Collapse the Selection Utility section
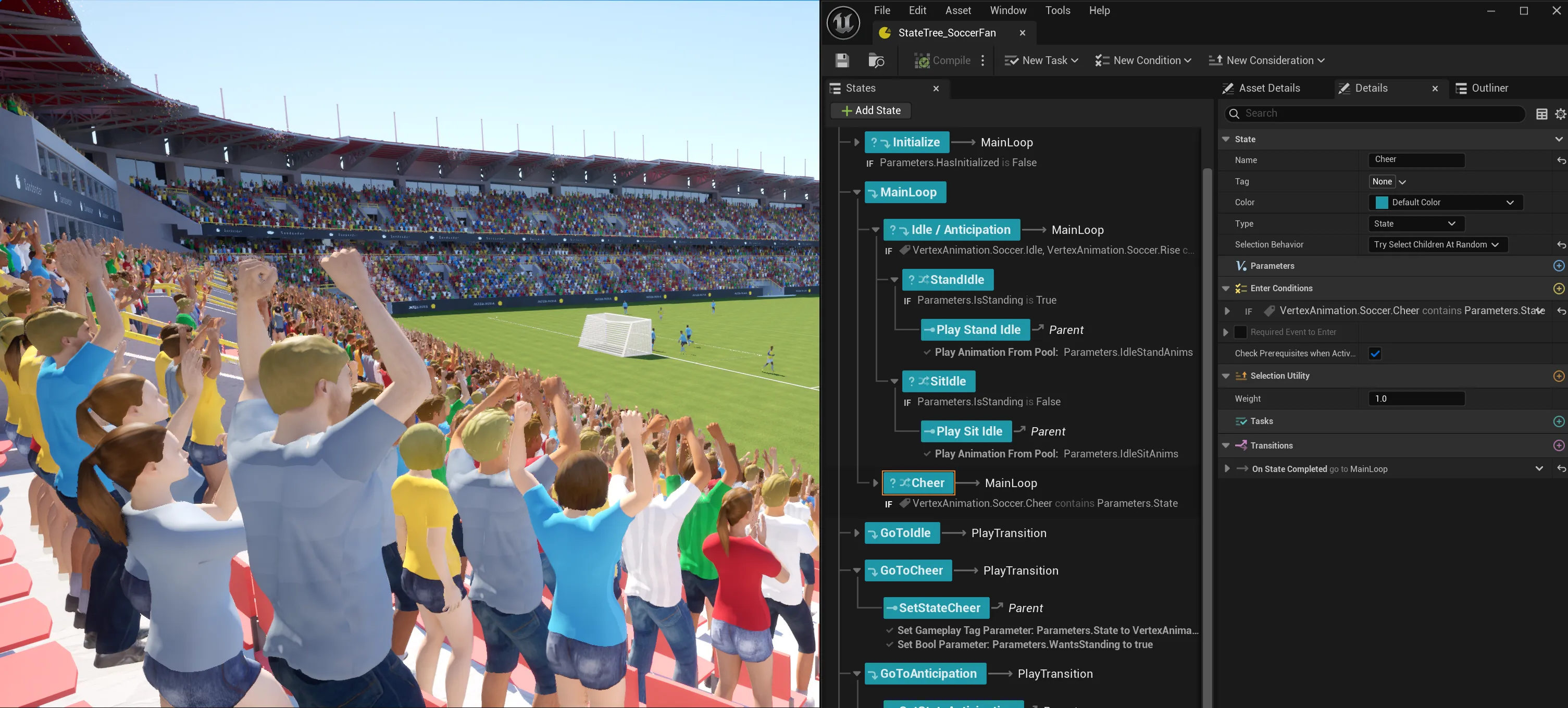This screenshot has width=1568, height=708. coord(1225,376)
